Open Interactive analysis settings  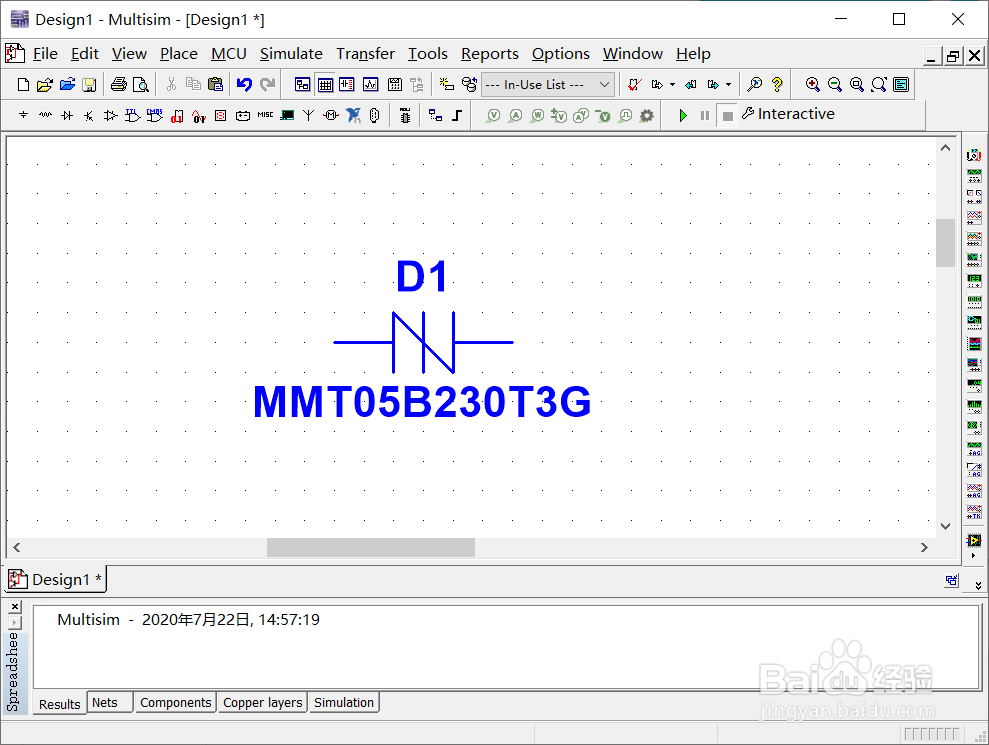pos(788,114)
